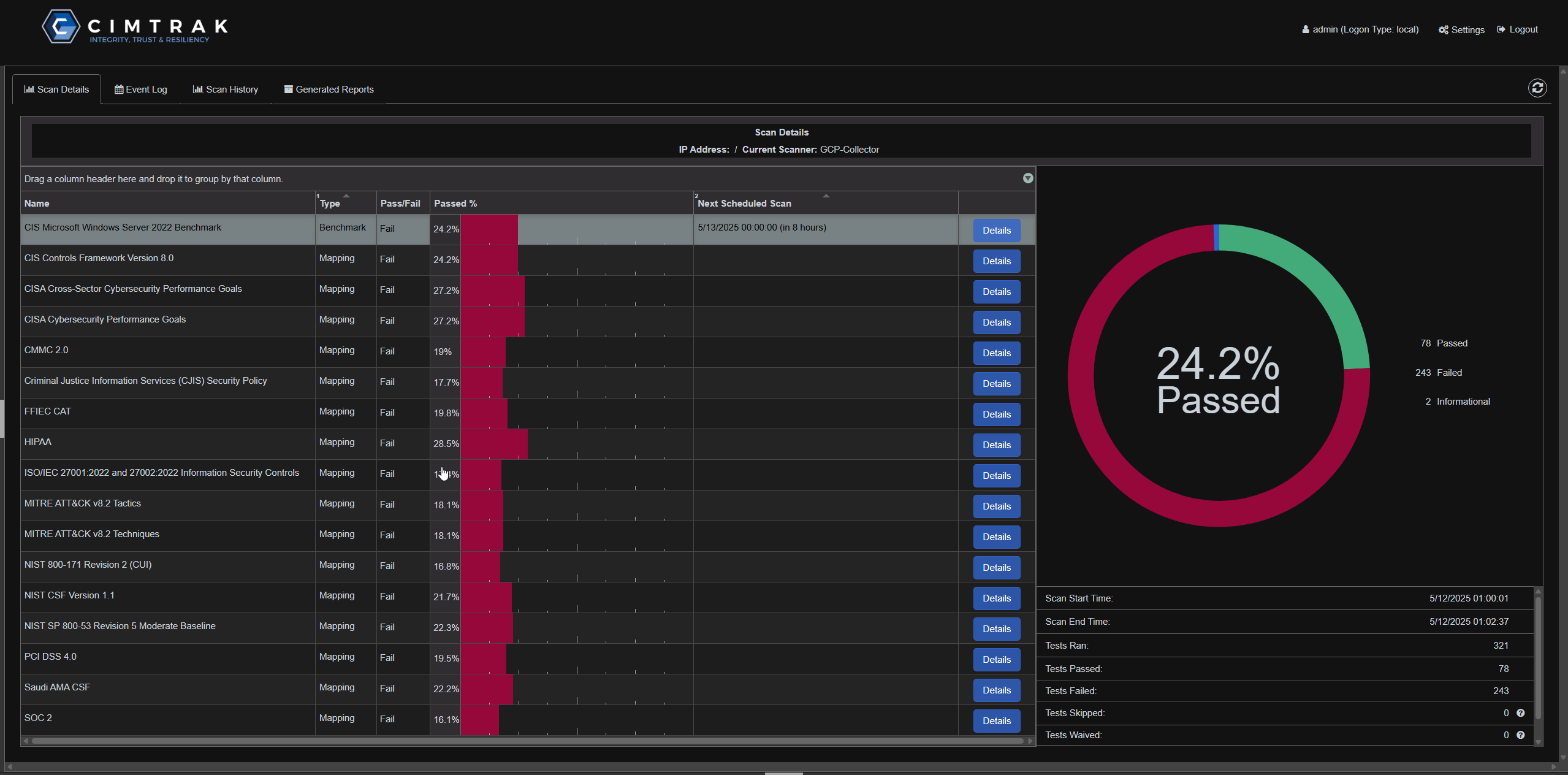1568x775 pixels.
Task: Click the Settings gear icon
Action: pyautogui.click(x=1443, y=30)
